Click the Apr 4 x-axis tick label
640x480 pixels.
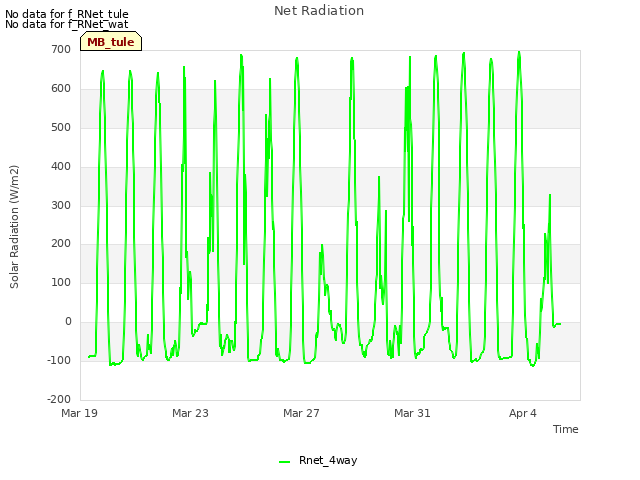(x=523, y=413)
